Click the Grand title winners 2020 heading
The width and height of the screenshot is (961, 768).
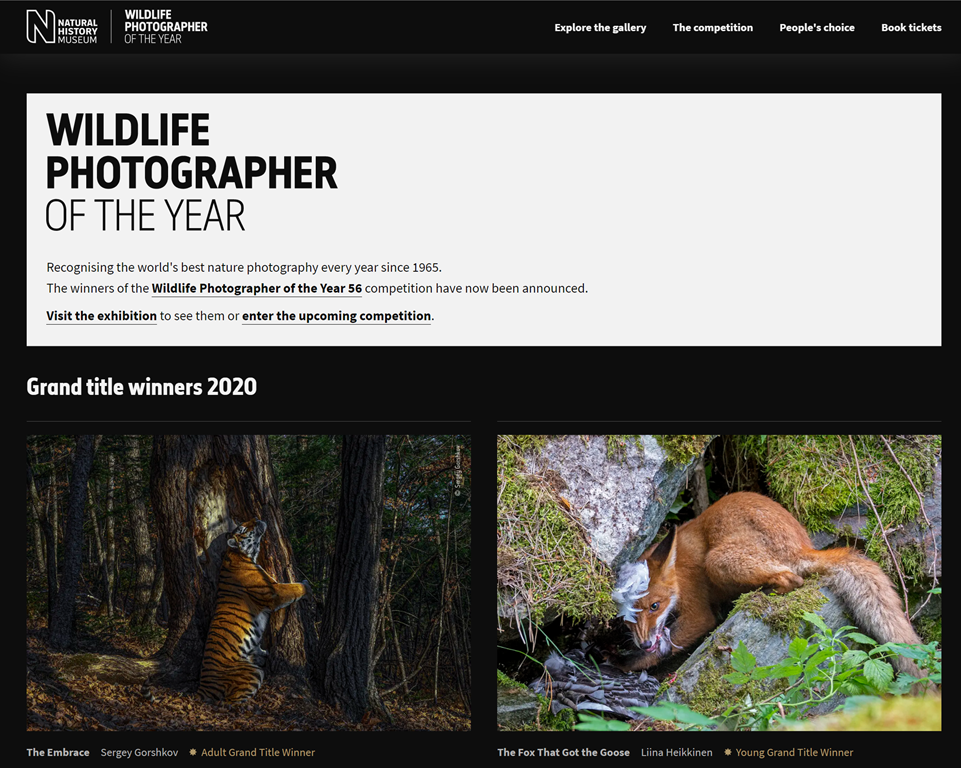pos(141,387)
